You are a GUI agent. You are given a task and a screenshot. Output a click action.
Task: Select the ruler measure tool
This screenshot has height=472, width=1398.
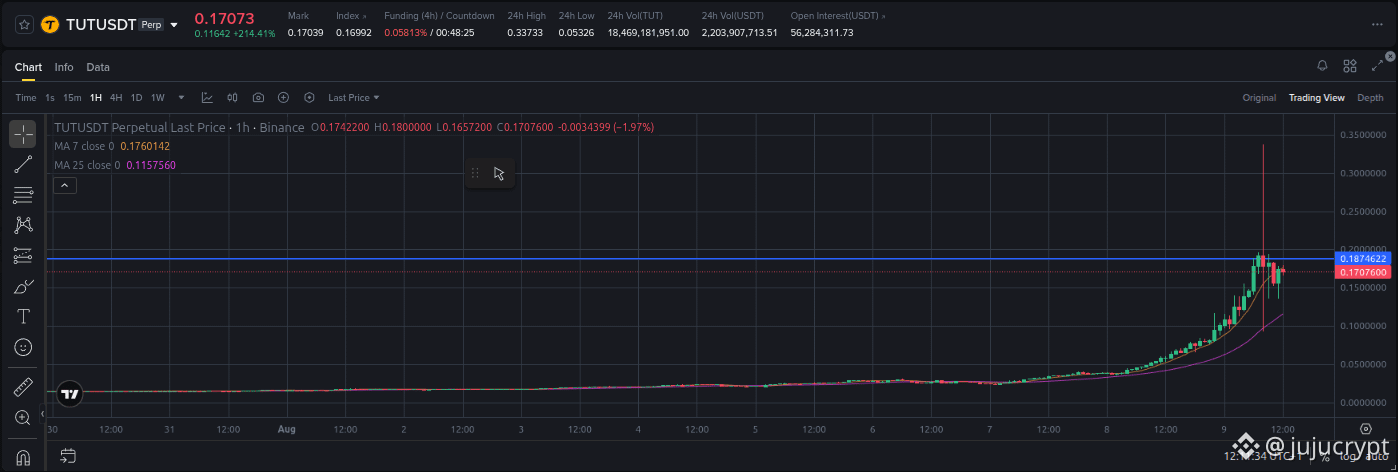pyautogui.click(x=23, y=387)
